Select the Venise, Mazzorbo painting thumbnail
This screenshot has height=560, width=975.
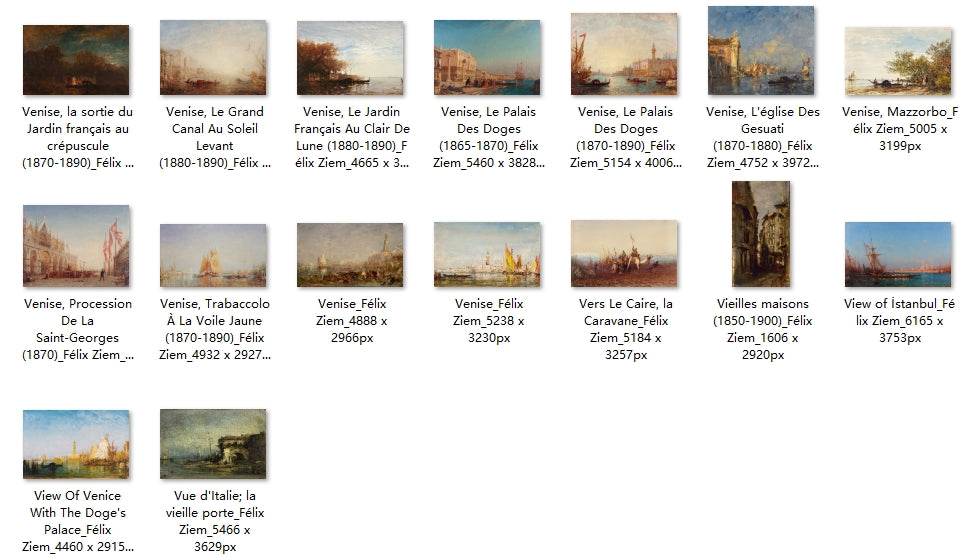pyautogui.click(x=898, y=61)
